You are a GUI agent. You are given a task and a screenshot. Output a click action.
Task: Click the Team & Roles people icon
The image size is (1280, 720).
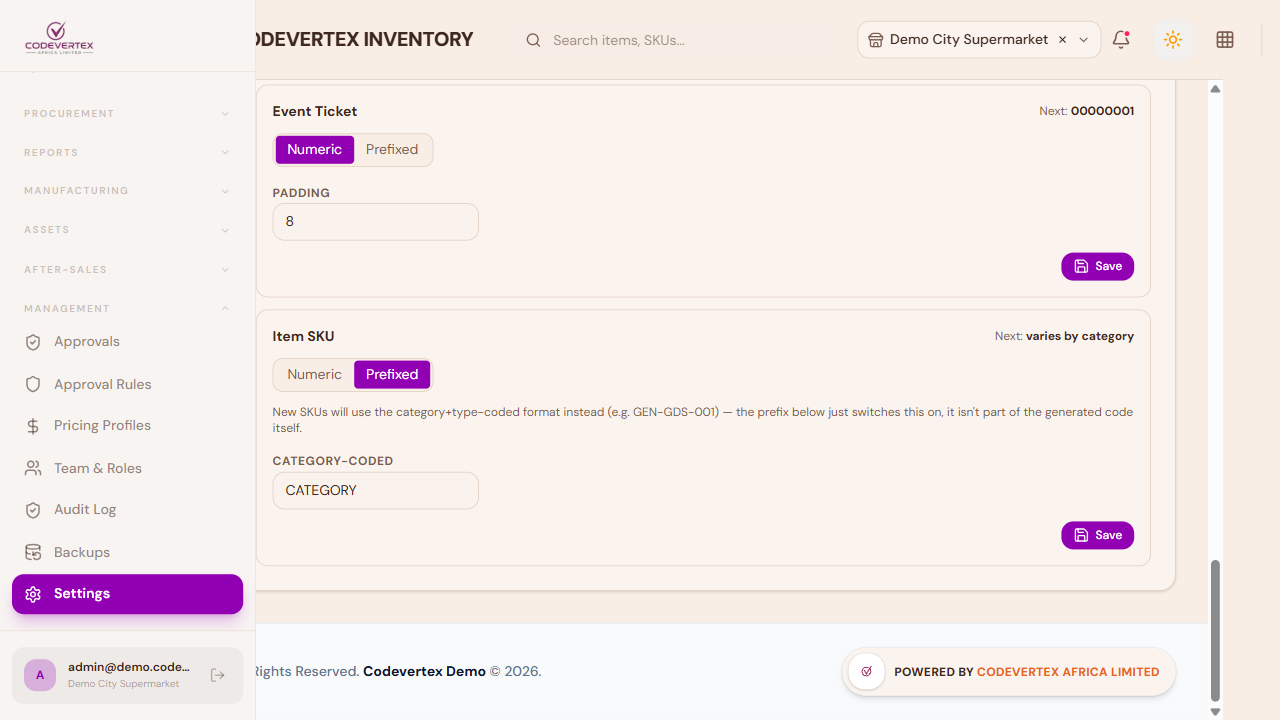[x=33, y=468]
